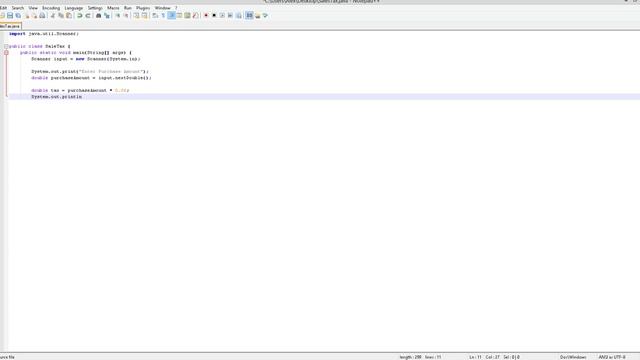Open the user-defined language icon
This screenshot has width=640, height=360.
[x=180, y=16]
